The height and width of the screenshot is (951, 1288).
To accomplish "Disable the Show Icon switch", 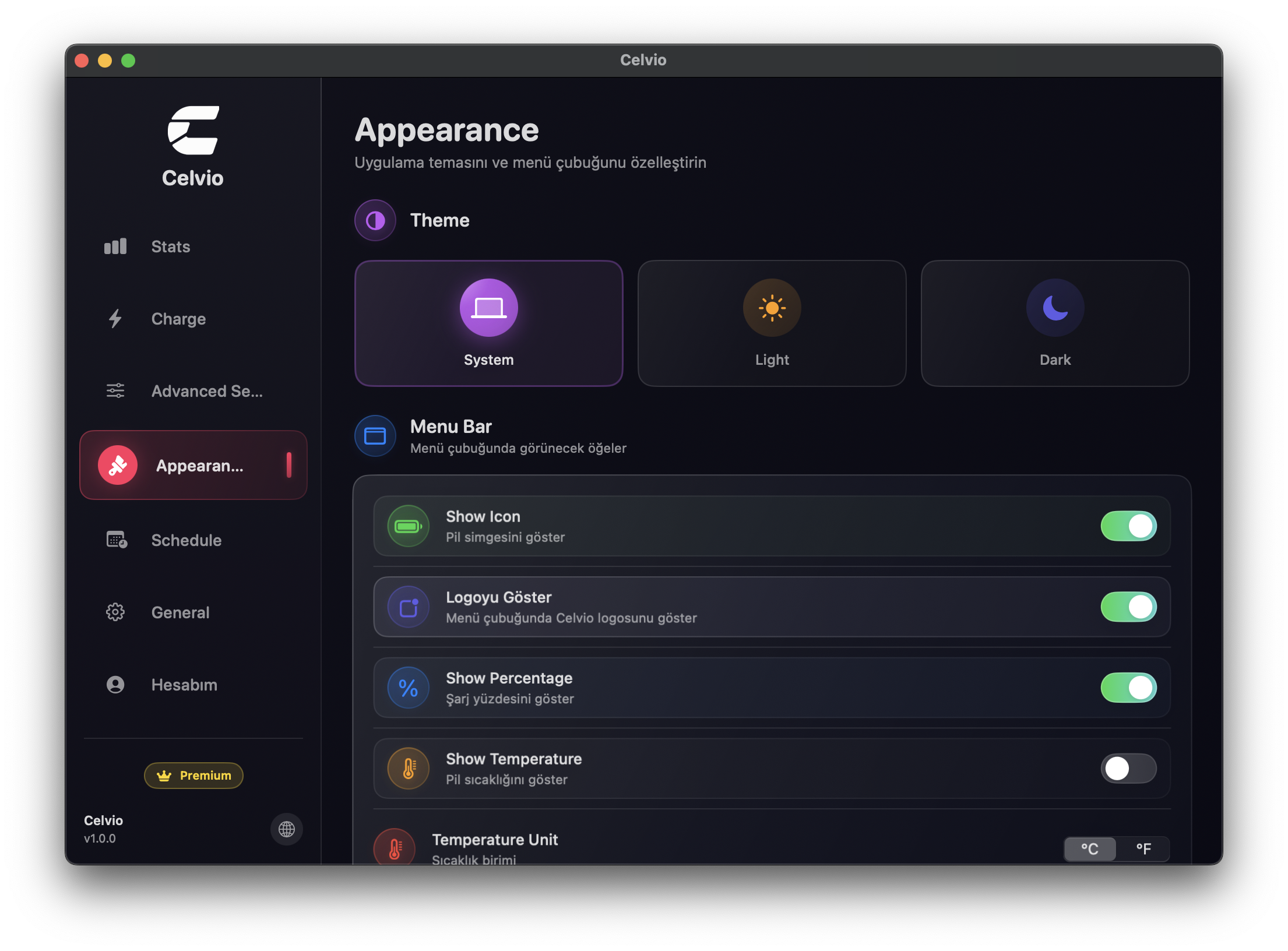I will tap(1128, 526).
